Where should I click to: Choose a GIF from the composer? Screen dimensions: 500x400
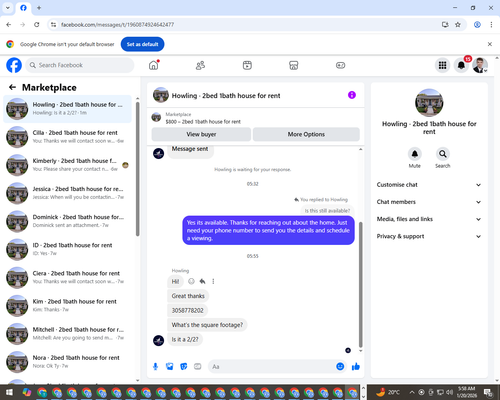tap(198, 367)
